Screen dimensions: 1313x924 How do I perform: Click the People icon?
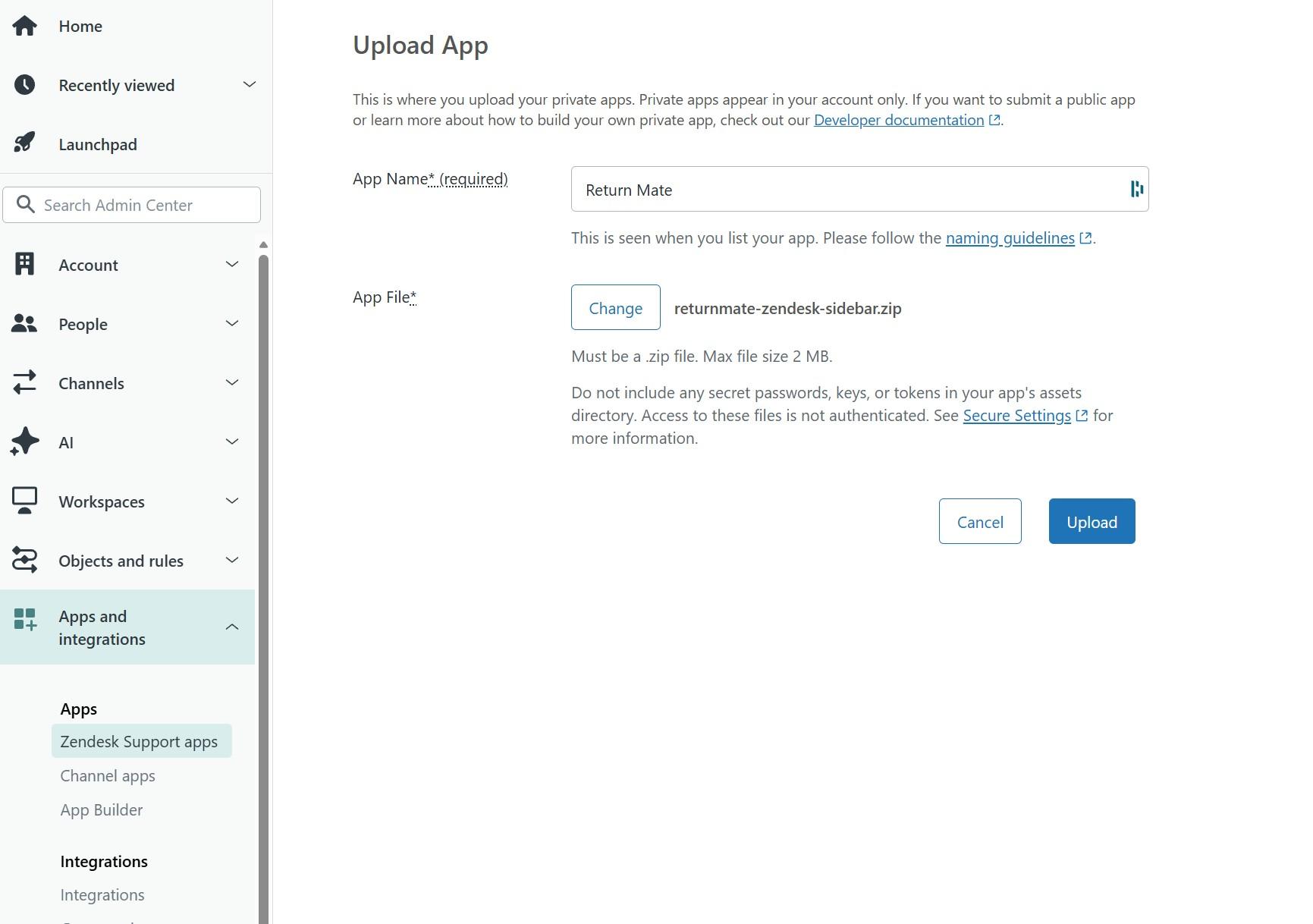click(x=24, y=324)
